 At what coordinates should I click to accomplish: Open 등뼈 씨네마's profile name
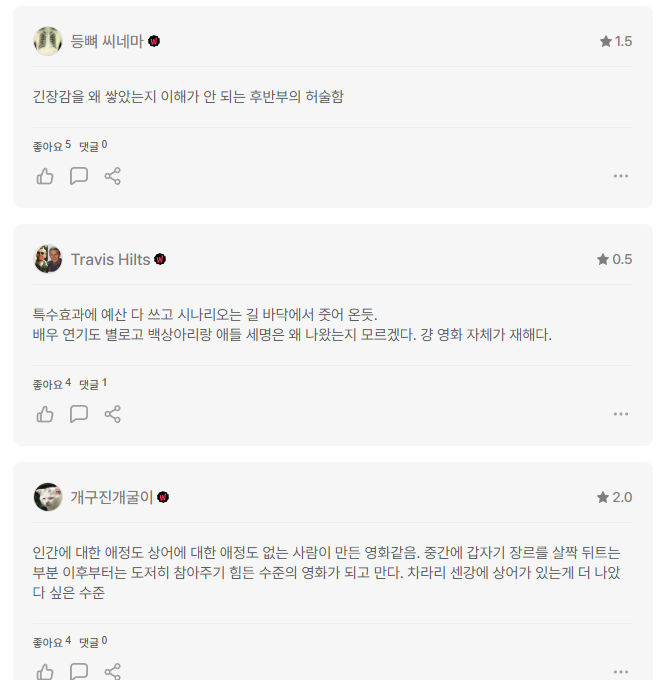click(106, 41)
